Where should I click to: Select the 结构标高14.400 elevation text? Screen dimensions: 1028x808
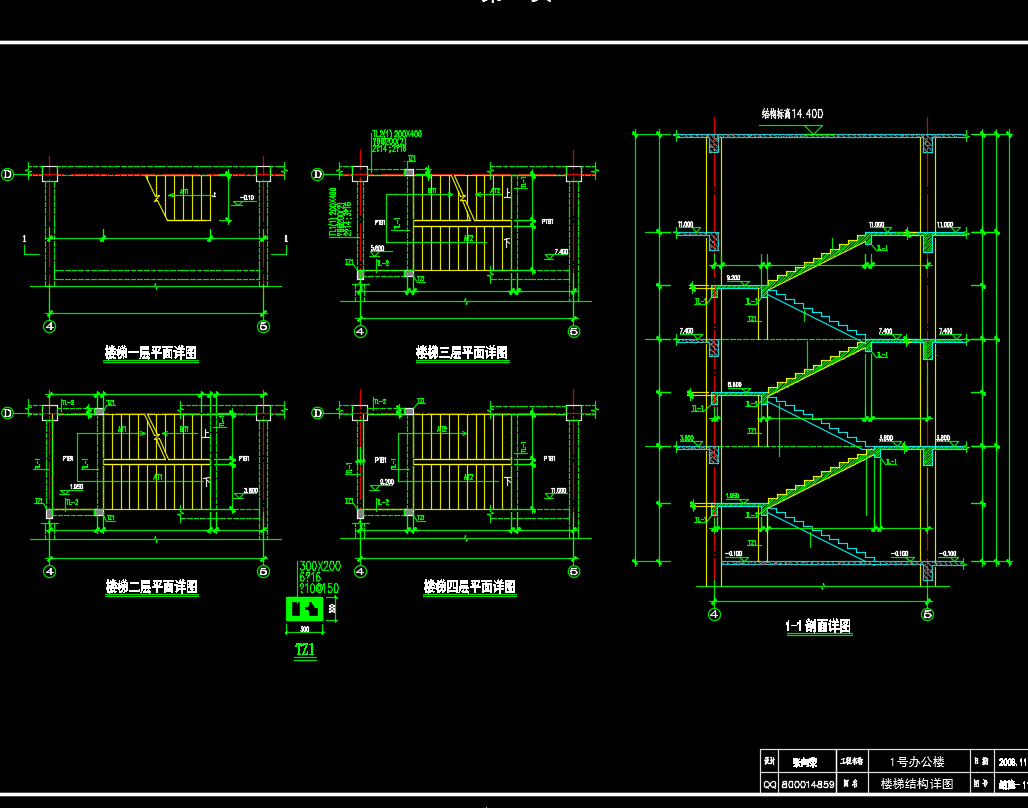pyautogui.click(x=792, y=115)
